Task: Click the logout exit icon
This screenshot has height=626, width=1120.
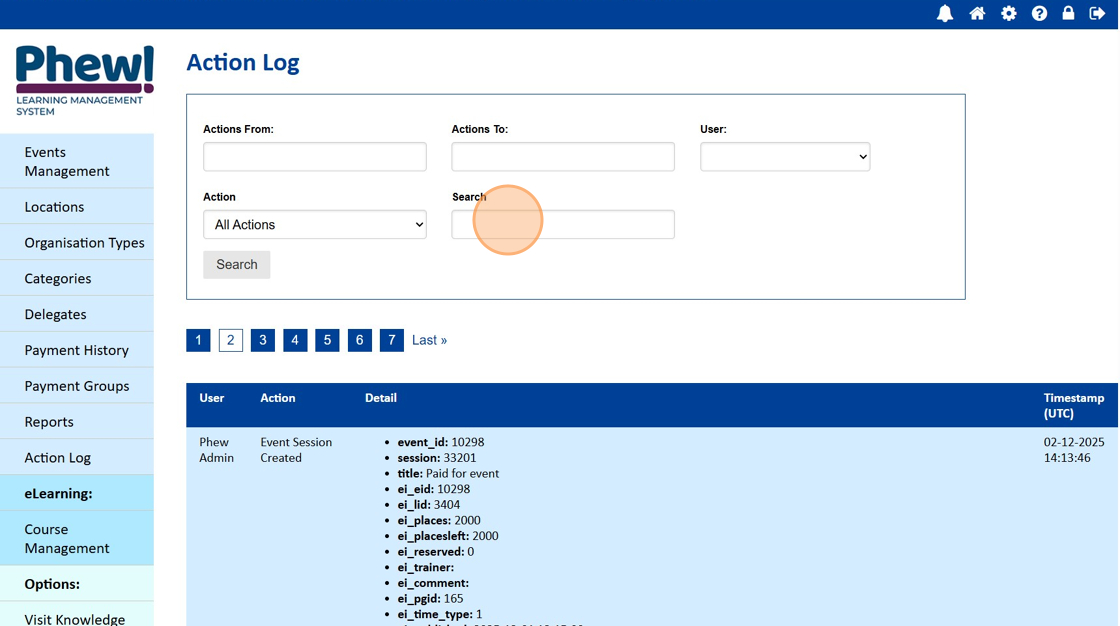Action: pyautogui.click(x=1097, y=14)
